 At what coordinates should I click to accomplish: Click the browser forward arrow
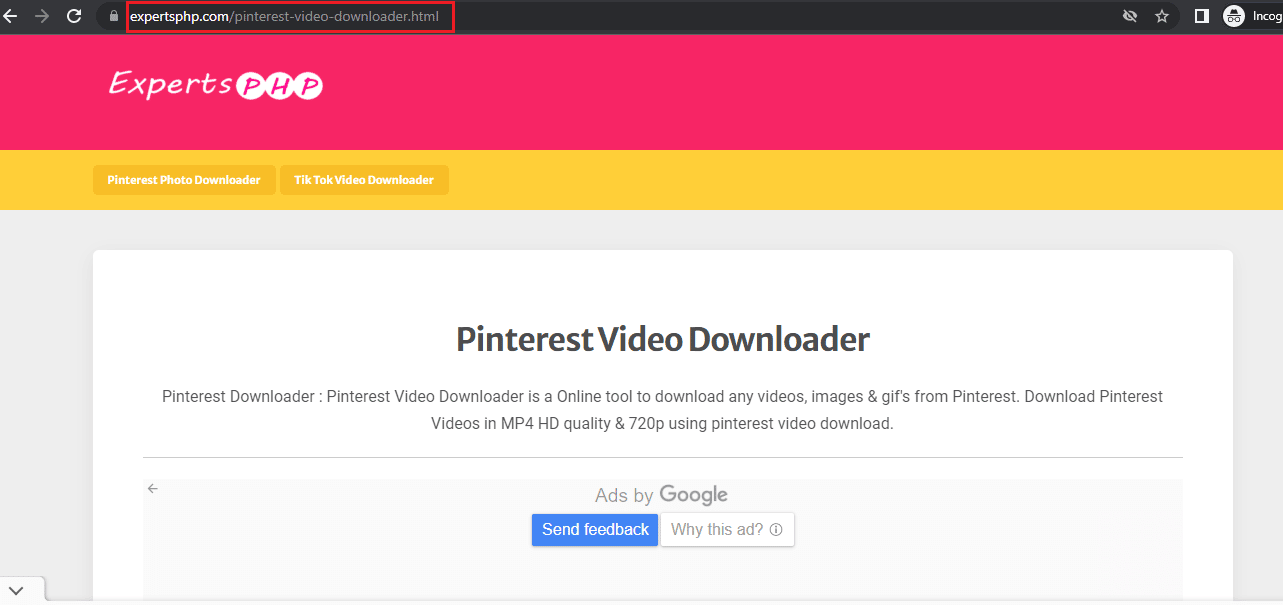pos(41,16)
